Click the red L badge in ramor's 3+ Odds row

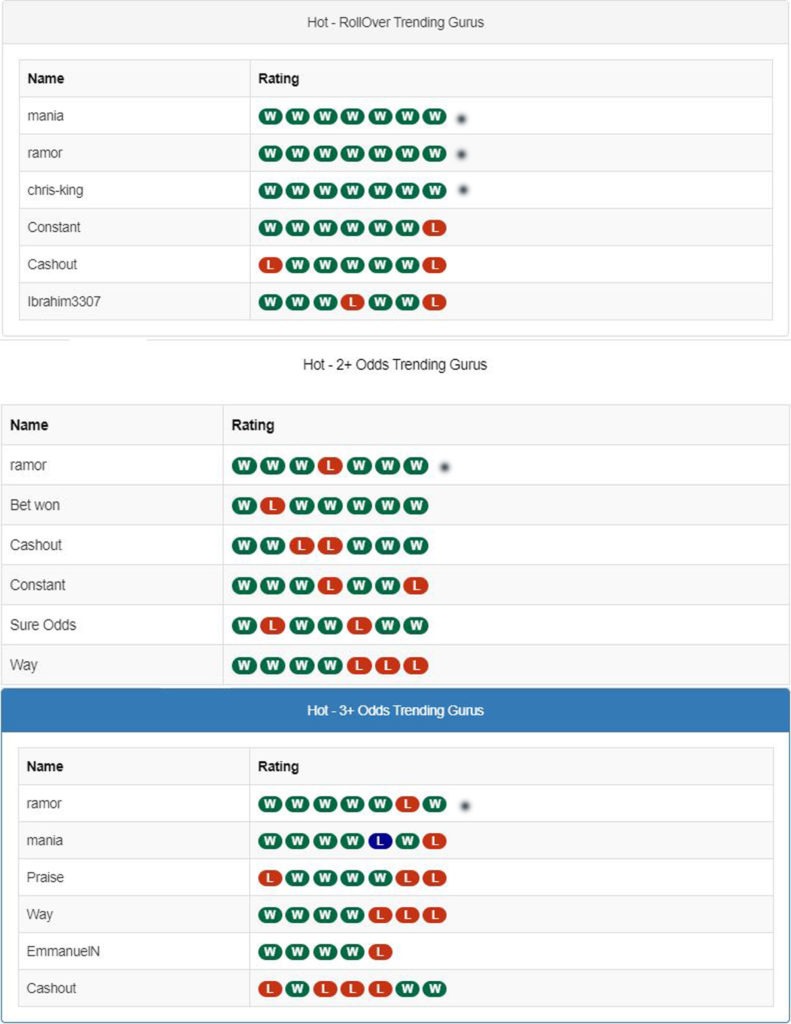pyautogui.click(x=407, y=804)
